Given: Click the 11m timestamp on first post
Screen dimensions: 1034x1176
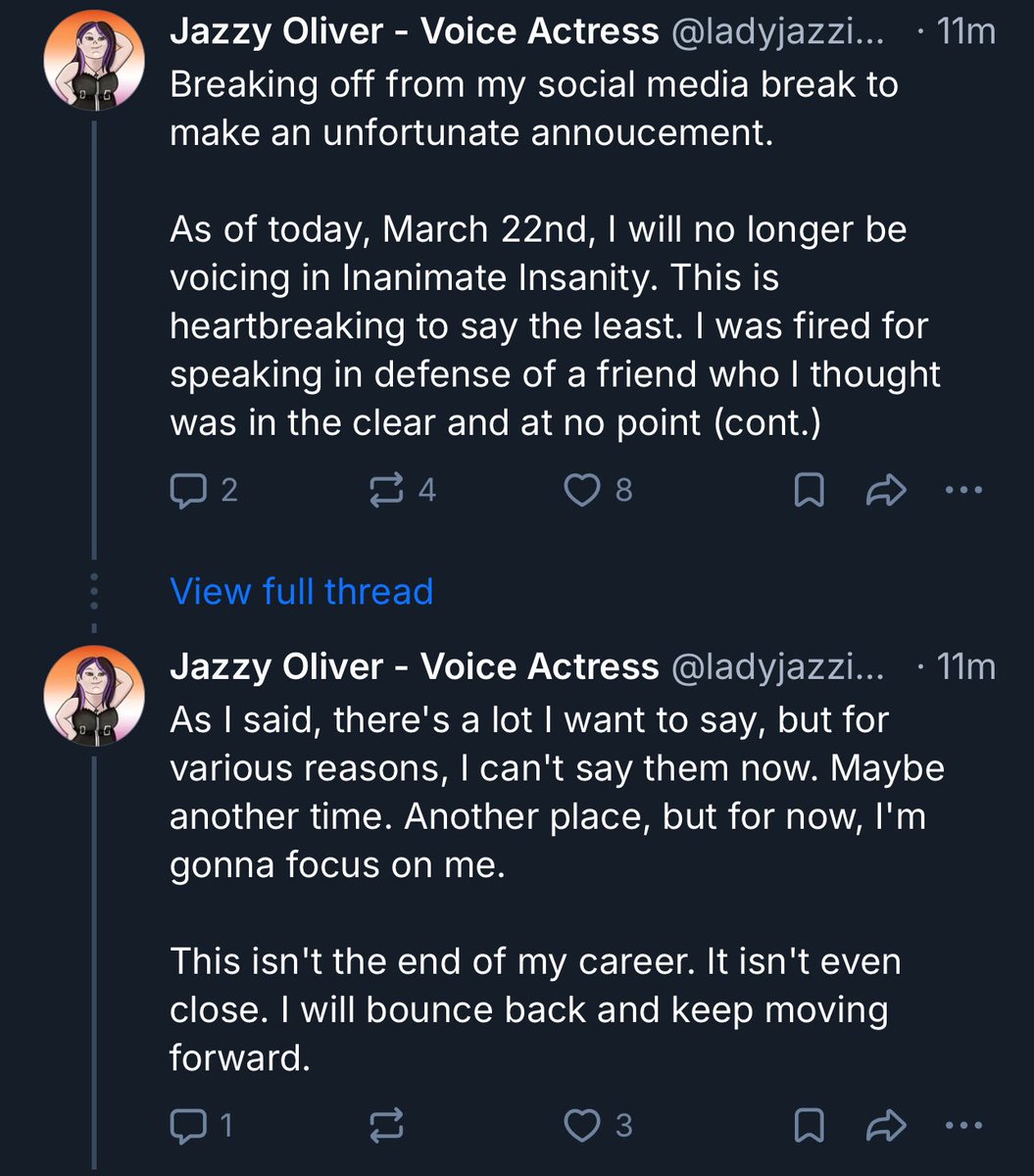Looking at the screenshot, I should point(964,32).
